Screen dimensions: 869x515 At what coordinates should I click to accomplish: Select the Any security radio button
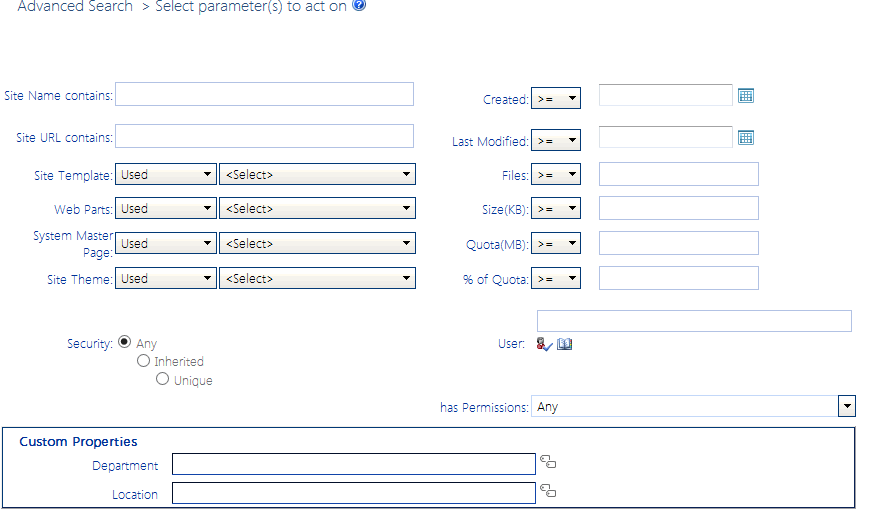tap(125, 341)
